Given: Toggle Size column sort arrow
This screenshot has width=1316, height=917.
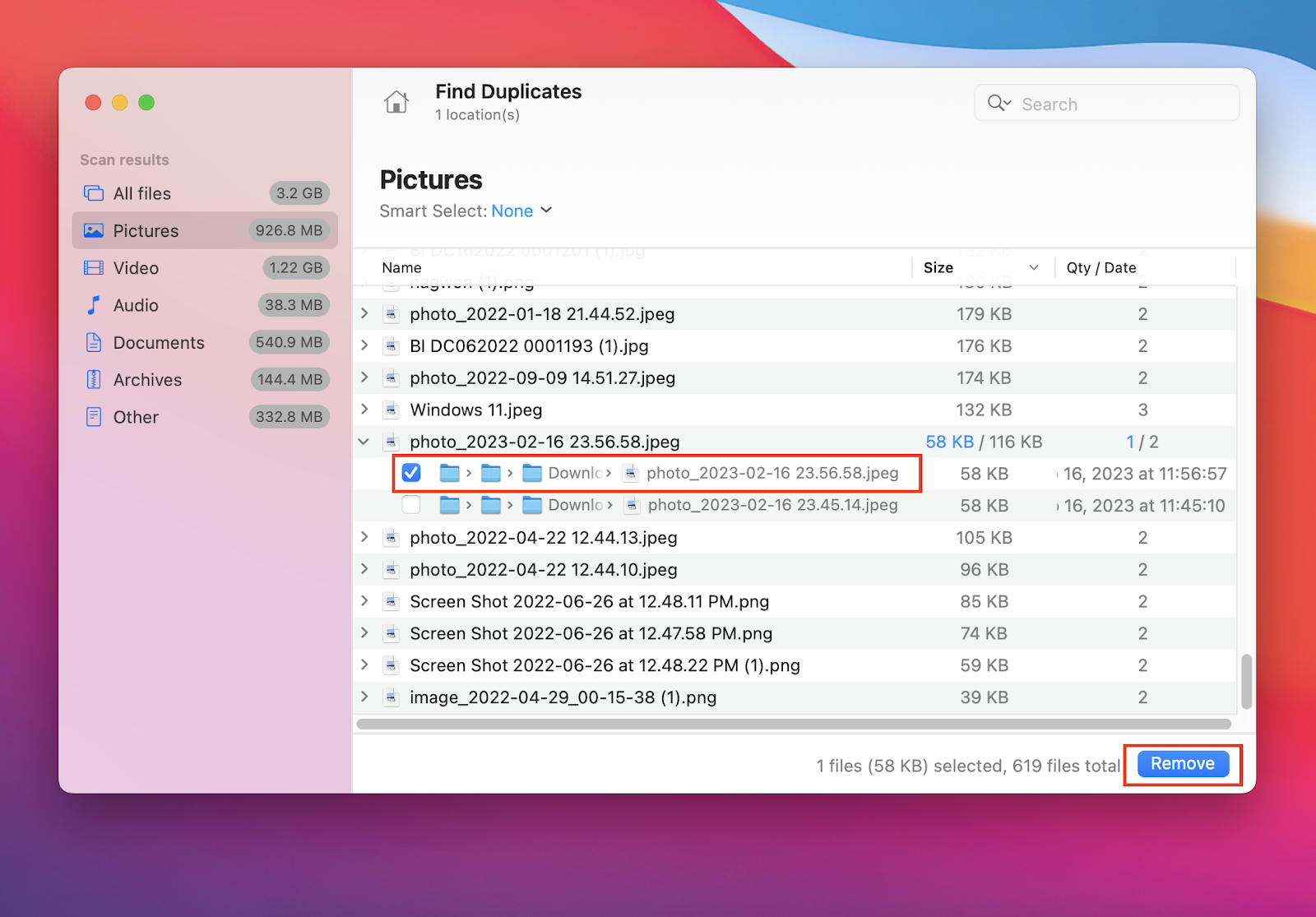Looking at the screenshot, I should tap(1034, 267).
